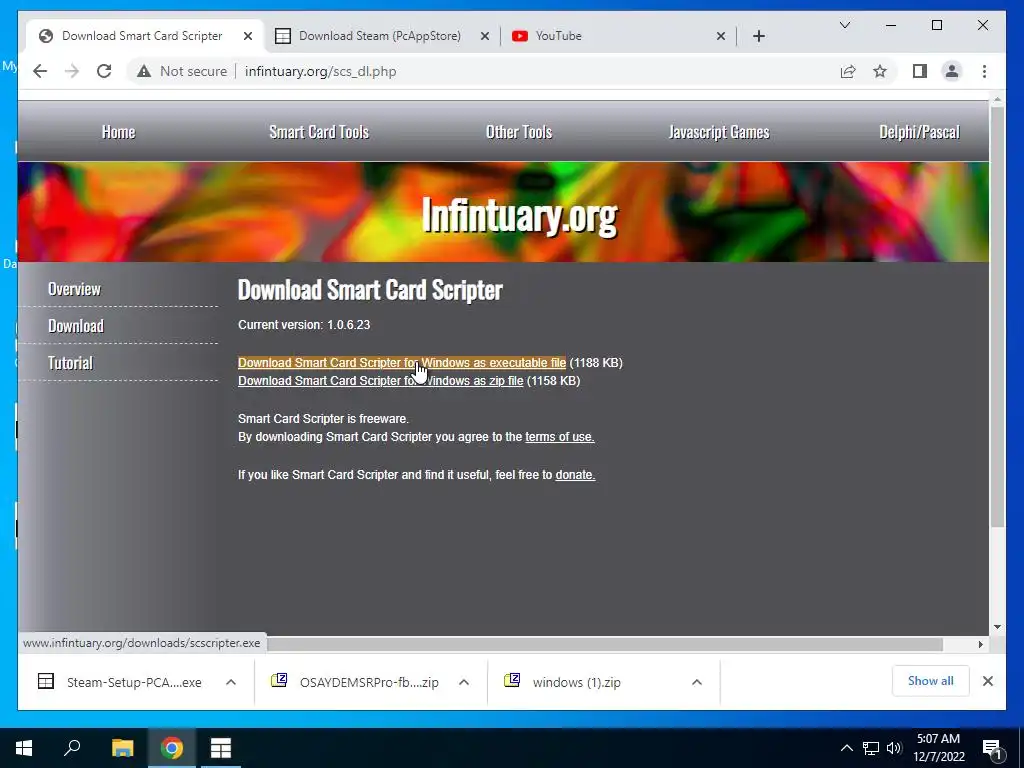
Task: Open the browser side panel
Action: point(920,71)
